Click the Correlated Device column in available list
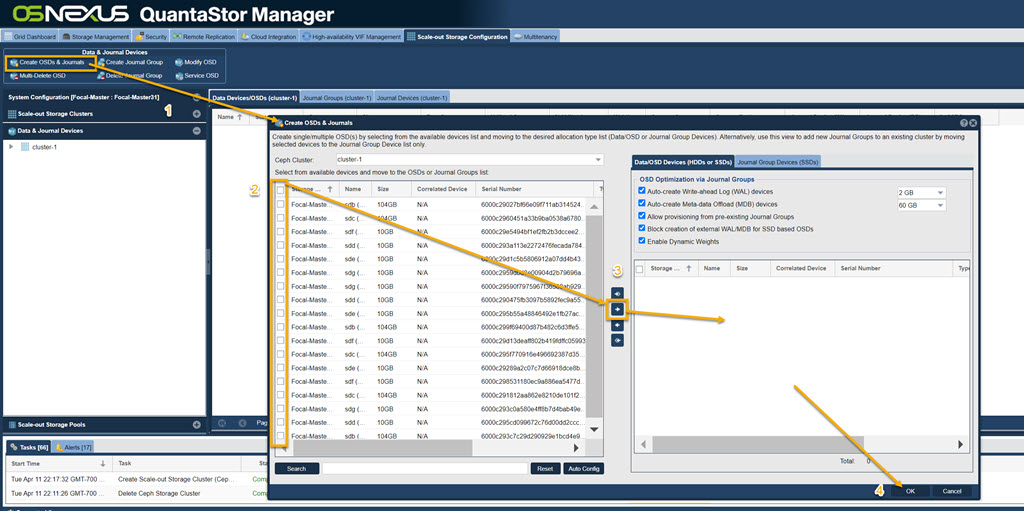1024x511 pixels. (x=443, y=189)
